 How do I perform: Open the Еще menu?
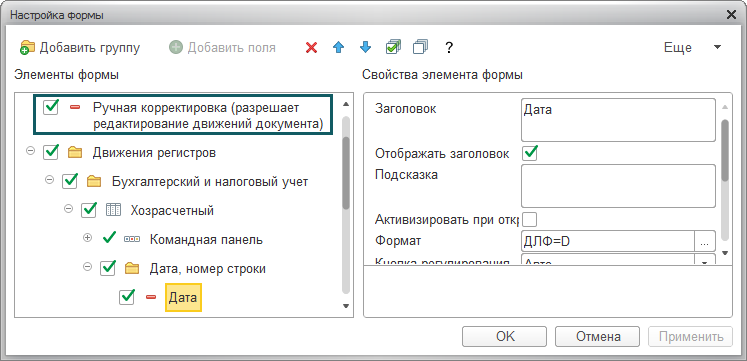click(x=692, y=48)
